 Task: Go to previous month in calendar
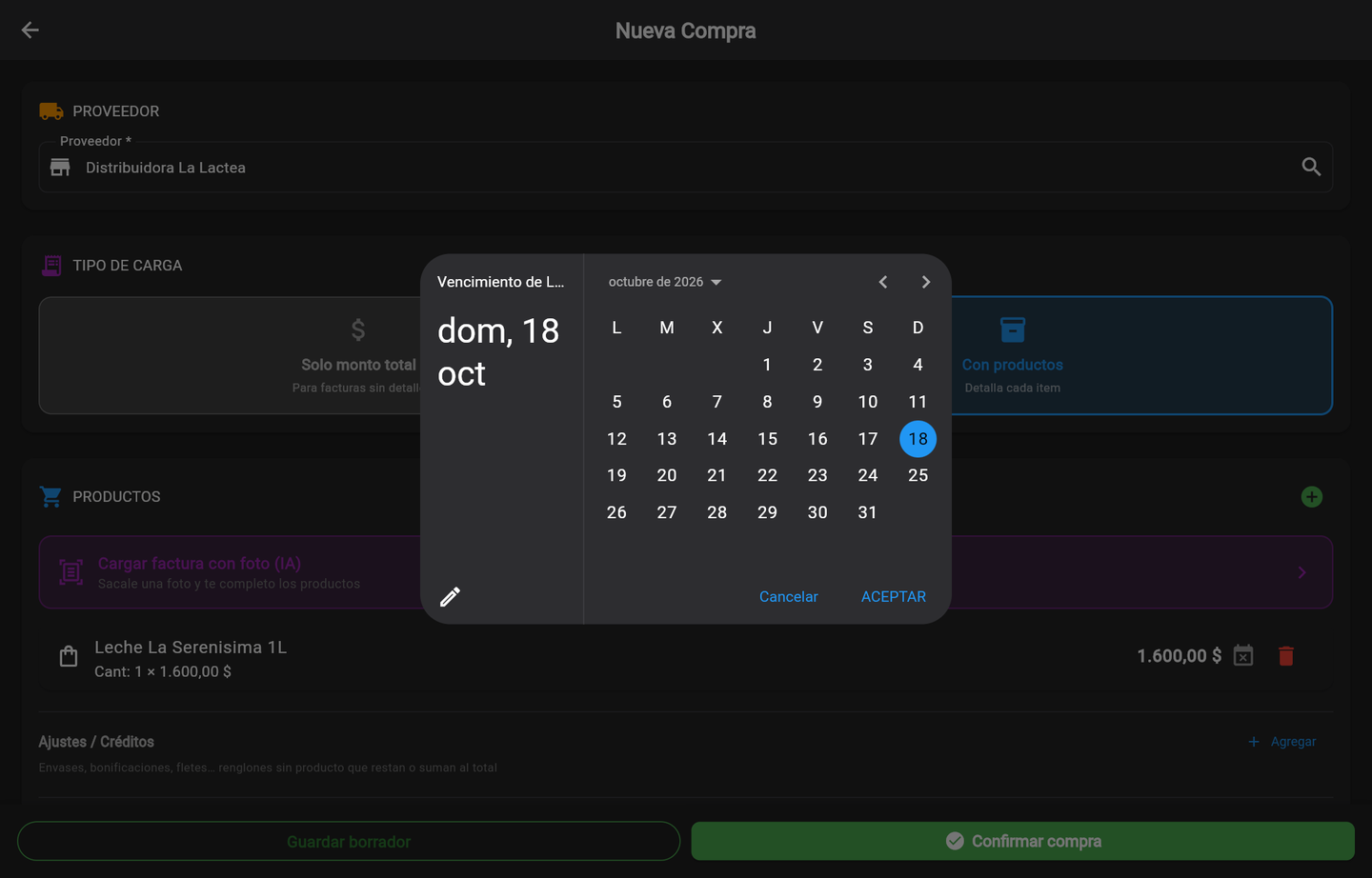click(883, 282)
